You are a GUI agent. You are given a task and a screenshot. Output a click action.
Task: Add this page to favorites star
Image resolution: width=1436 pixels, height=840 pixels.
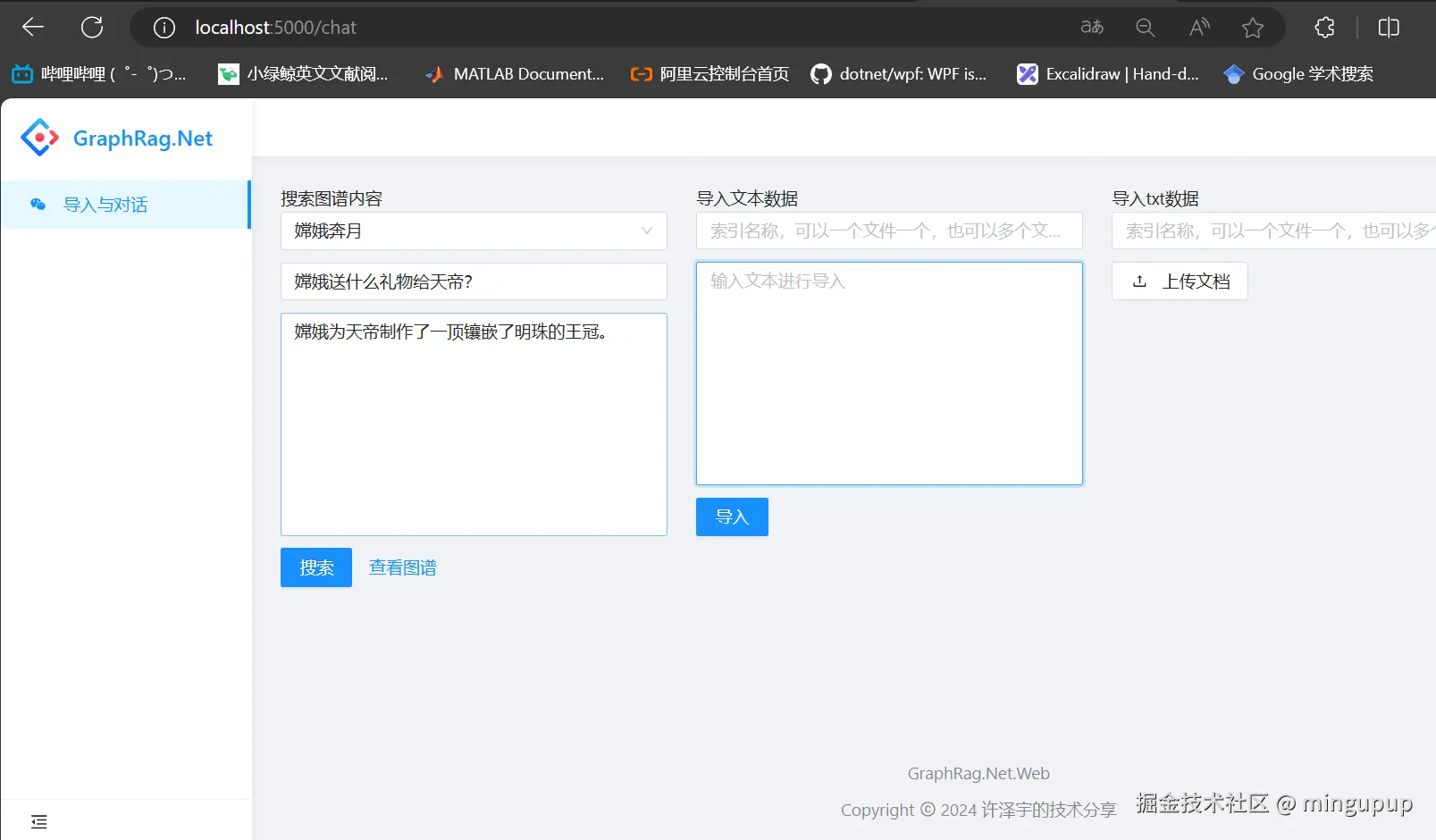tap(1253, 28)
